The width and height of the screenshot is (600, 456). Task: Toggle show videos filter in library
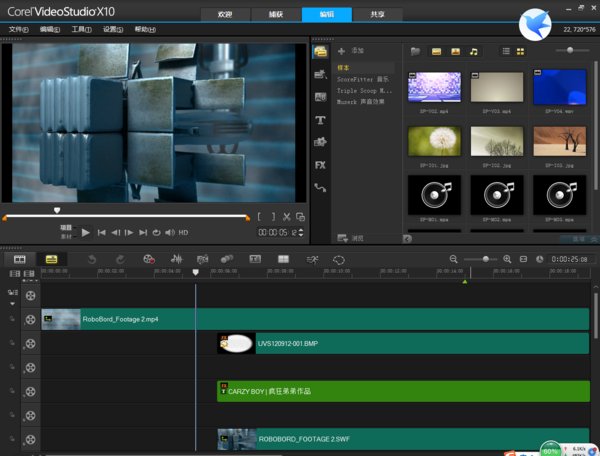[436, 51]
